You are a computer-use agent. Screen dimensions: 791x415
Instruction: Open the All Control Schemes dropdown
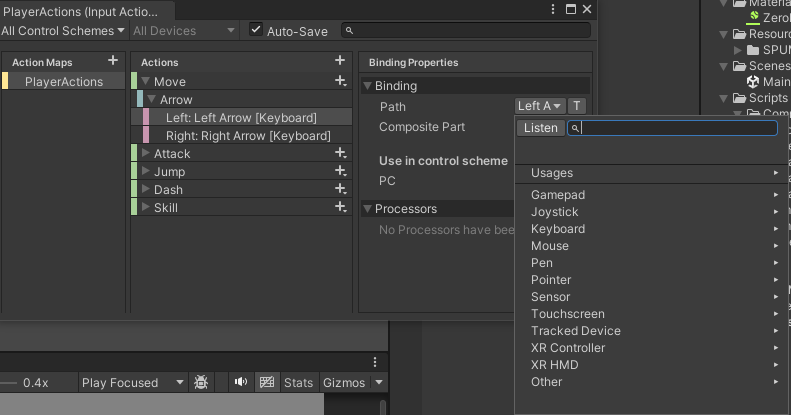[x=64, y=31]
